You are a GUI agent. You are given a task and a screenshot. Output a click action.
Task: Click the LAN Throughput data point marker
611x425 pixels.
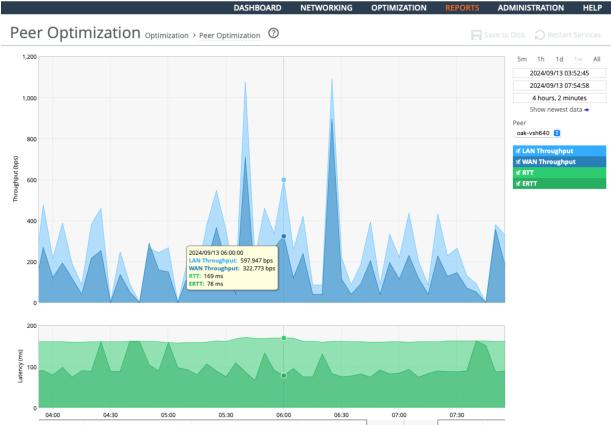pyautogui.click(x=284, y=180)
